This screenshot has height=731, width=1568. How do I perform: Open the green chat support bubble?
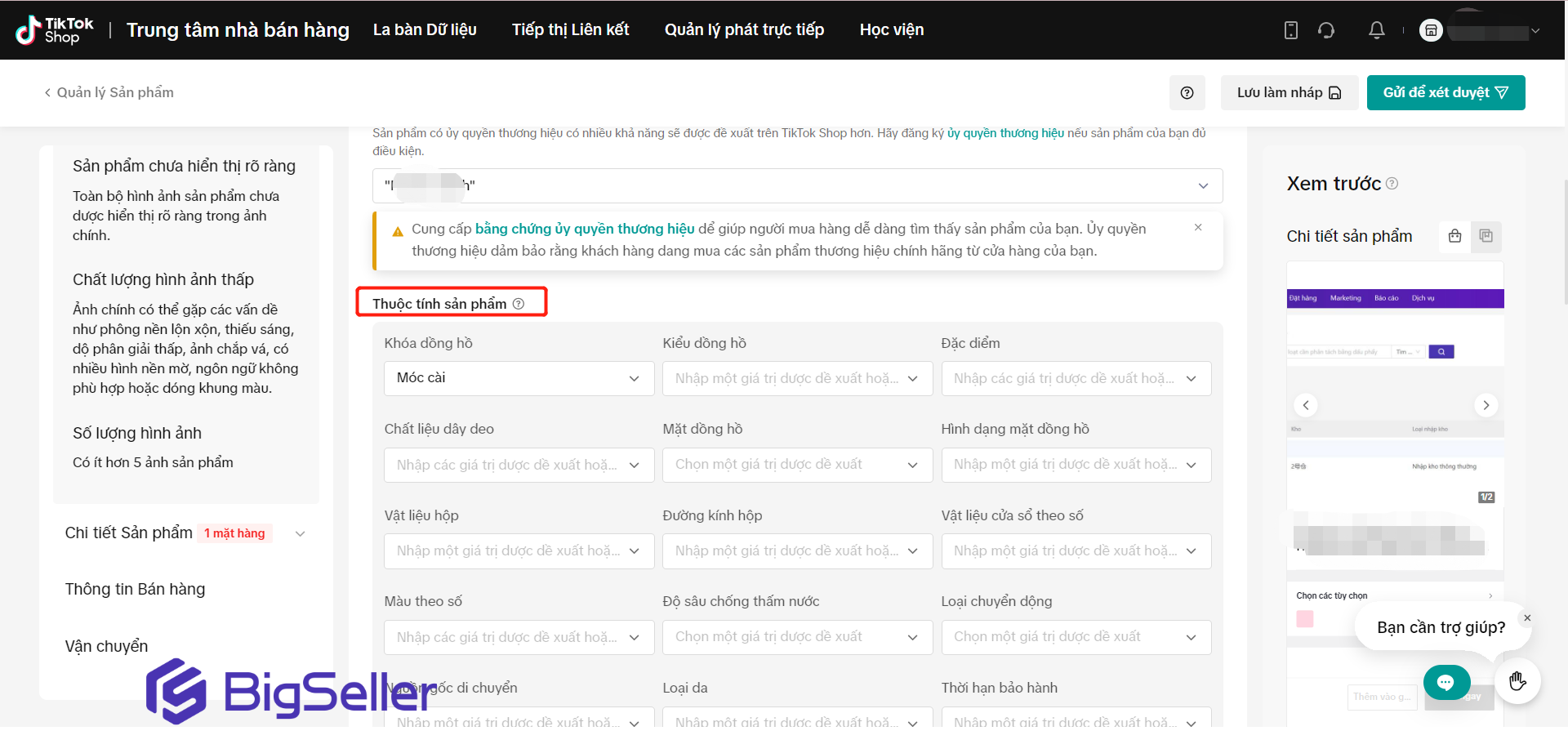(x=1445, y=682)
